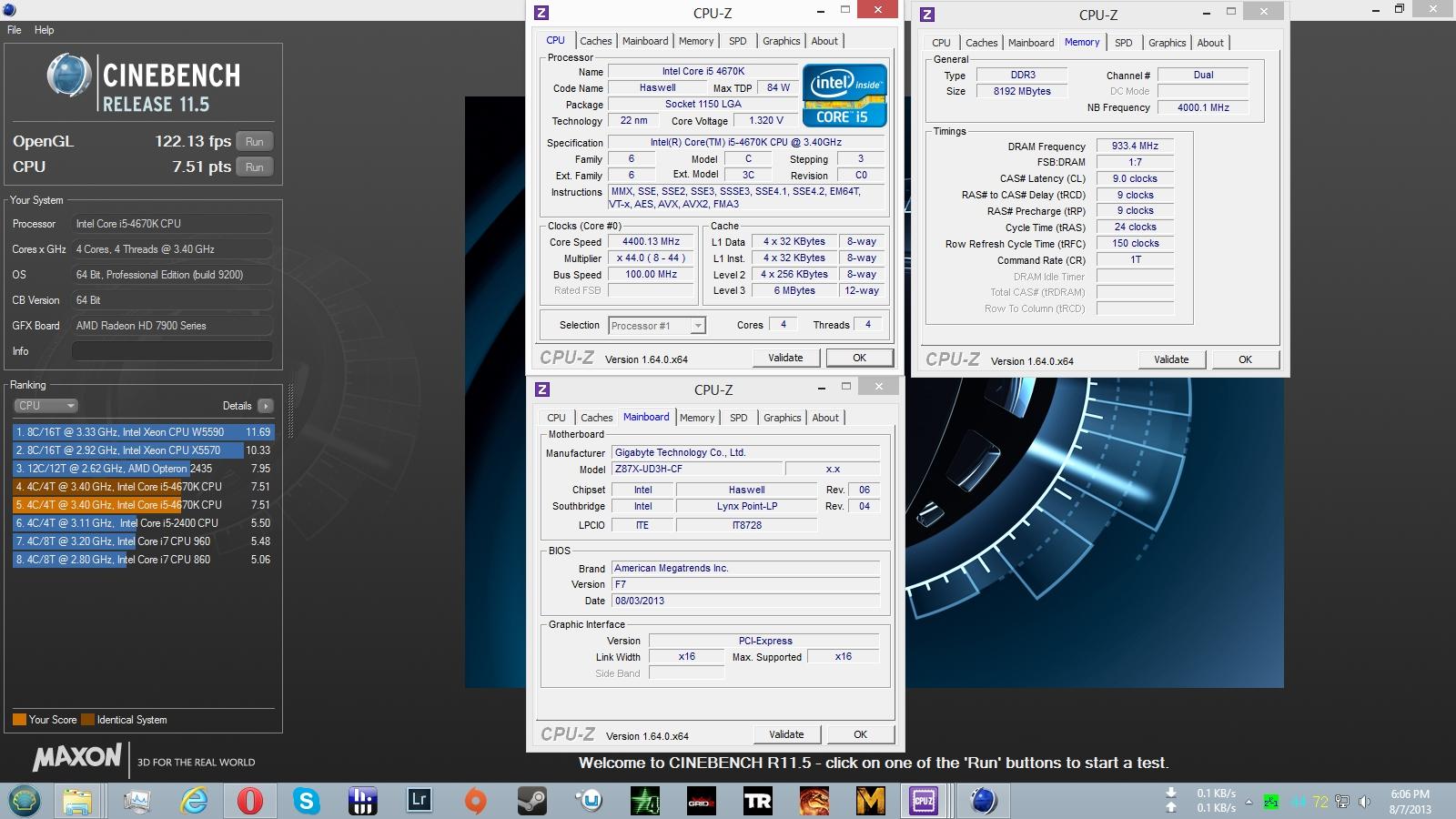Select the Core i7 860 ranking entry
The width and height of the screenshot is (1456, 819).
pyautogui.click(x=143, y=560)
